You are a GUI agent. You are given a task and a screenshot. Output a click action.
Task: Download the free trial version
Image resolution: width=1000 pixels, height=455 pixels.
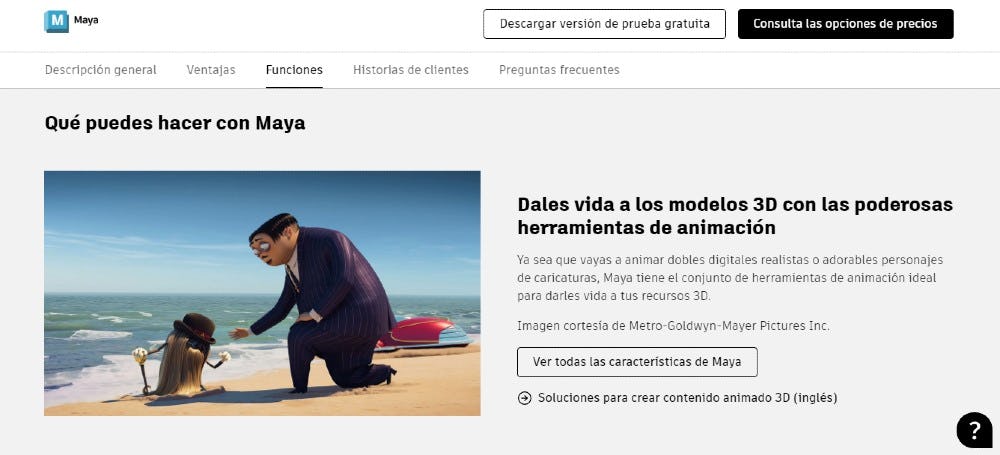[604, 24]
